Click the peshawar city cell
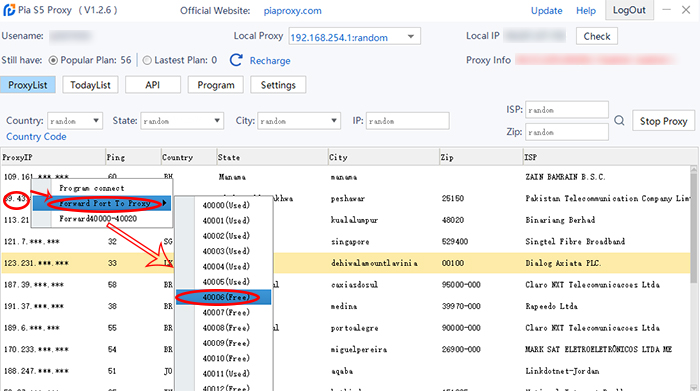The image size is (700, 391). 348,199
